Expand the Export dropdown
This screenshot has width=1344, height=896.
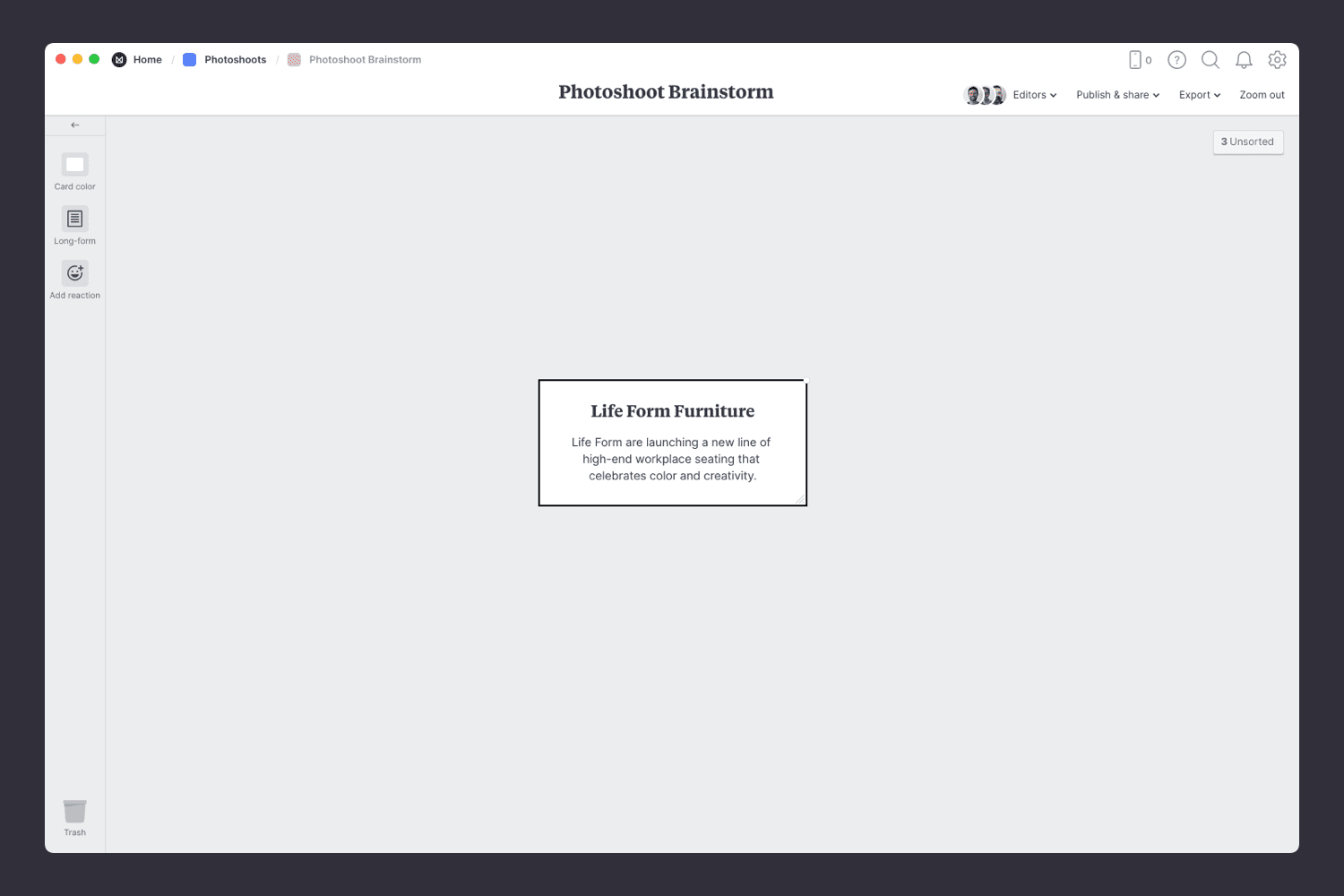(1199, 95)
